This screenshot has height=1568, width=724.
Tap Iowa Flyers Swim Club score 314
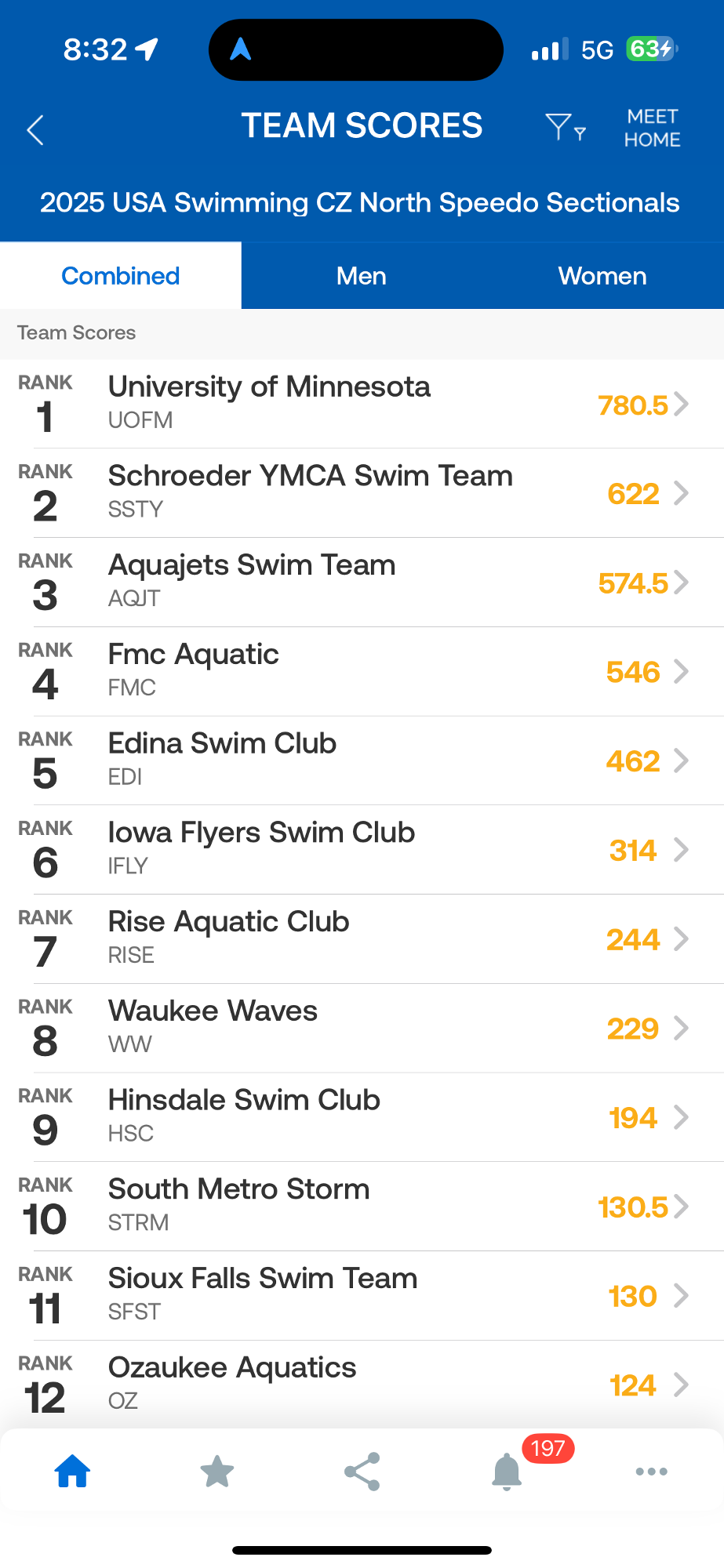point(632,850)
